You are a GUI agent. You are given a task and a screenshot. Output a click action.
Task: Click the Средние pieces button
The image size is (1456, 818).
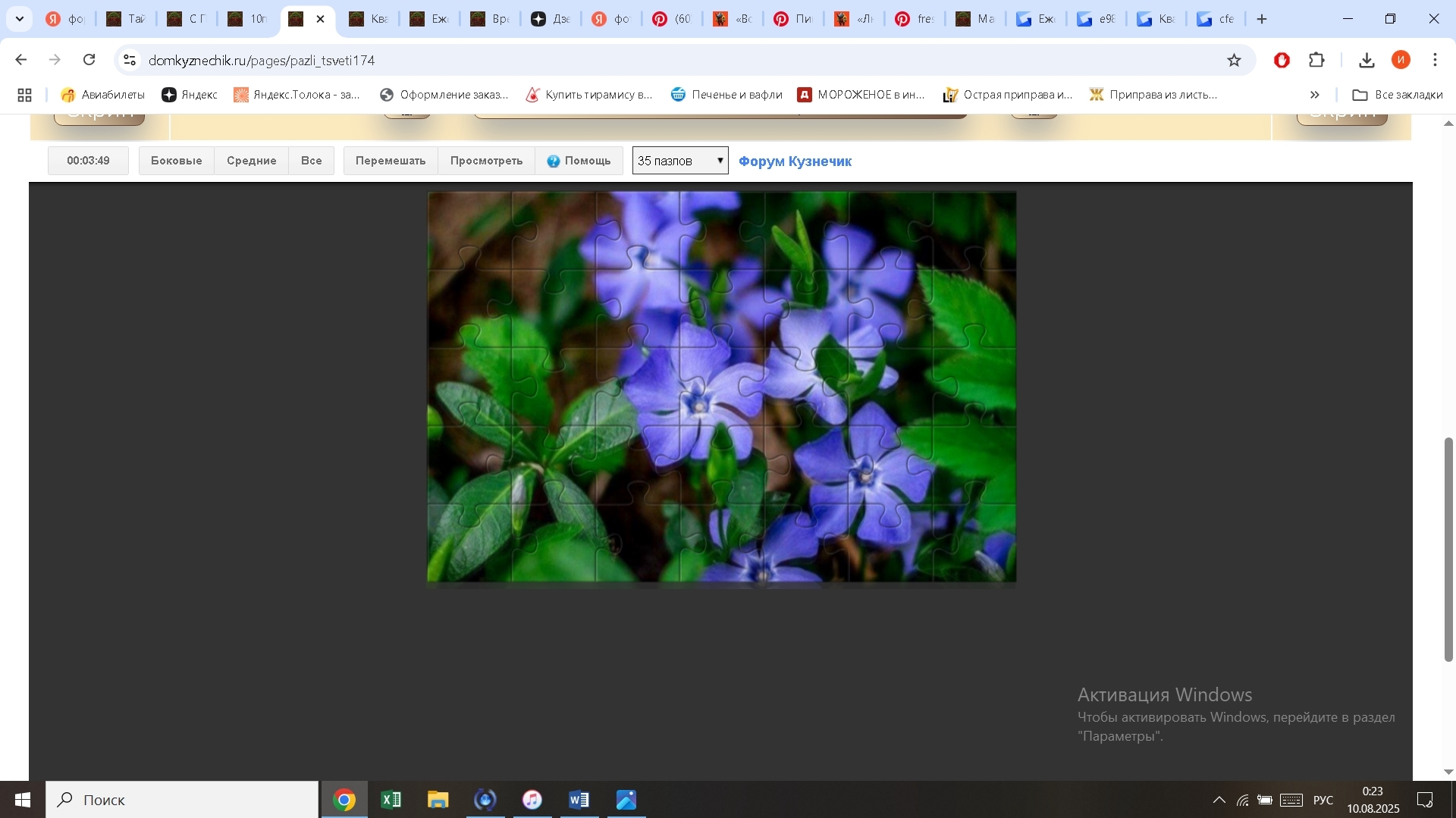252,161
